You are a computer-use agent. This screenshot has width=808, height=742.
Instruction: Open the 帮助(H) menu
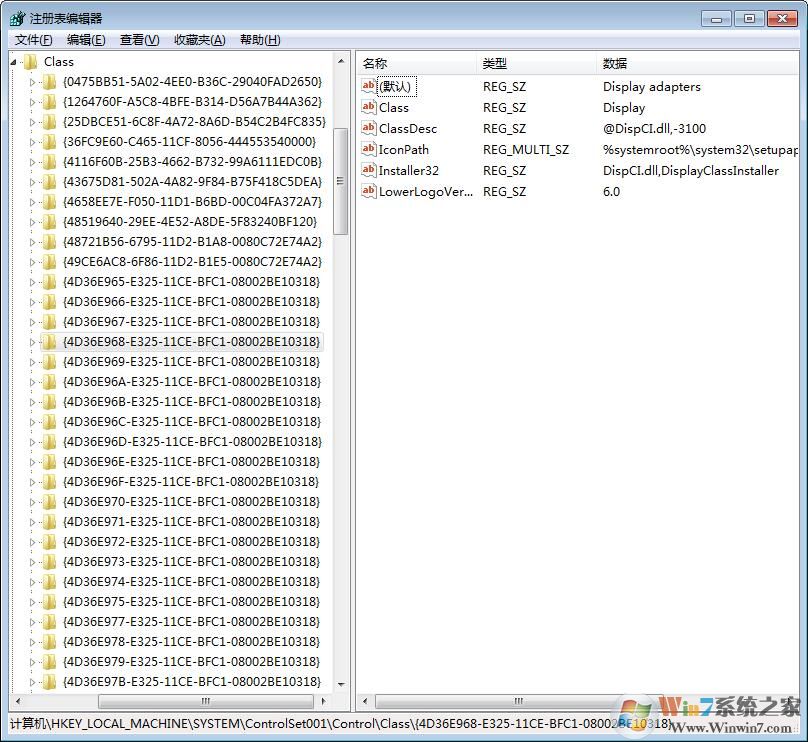tap(260, 40)
